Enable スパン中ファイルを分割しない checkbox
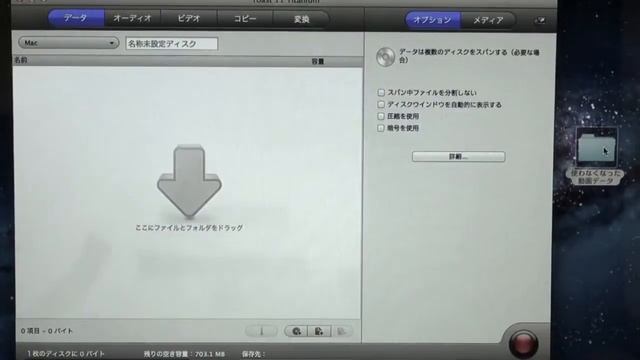Image resolution: width=640 pixels, height=360 pixels. coord(381,93)
